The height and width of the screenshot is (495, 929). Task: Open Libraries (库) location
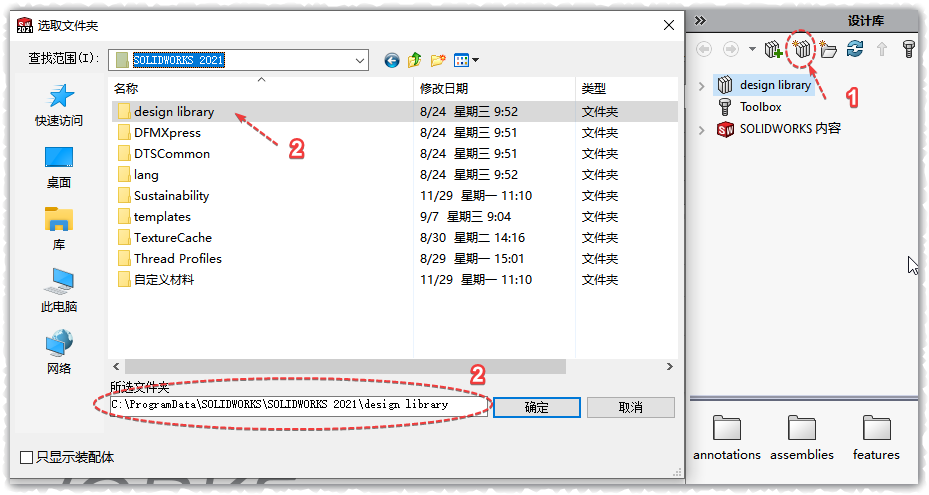[x=59, y=229]
